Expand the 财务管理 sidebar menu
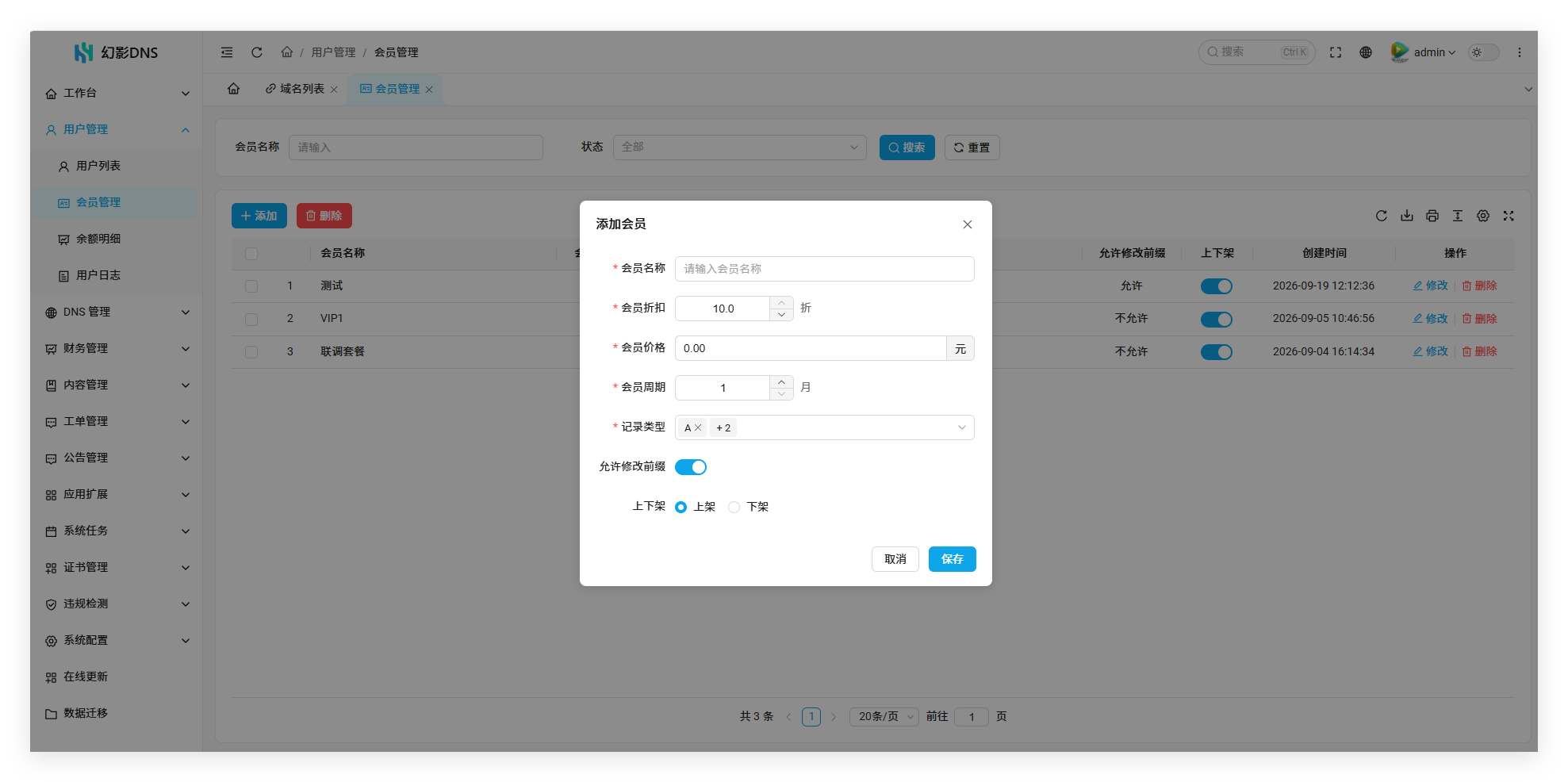The height and width of the screenshot is (782, 1568). click(116, 348)
